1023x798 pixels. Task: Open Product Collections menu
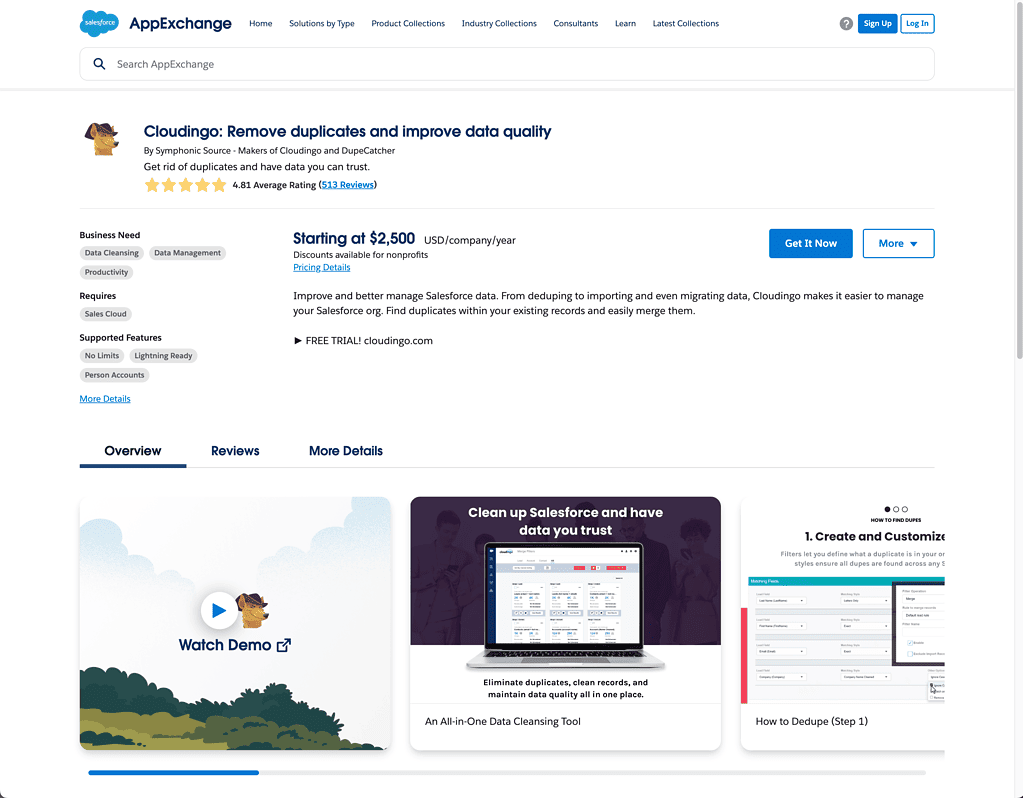click(x=408, y=23)
